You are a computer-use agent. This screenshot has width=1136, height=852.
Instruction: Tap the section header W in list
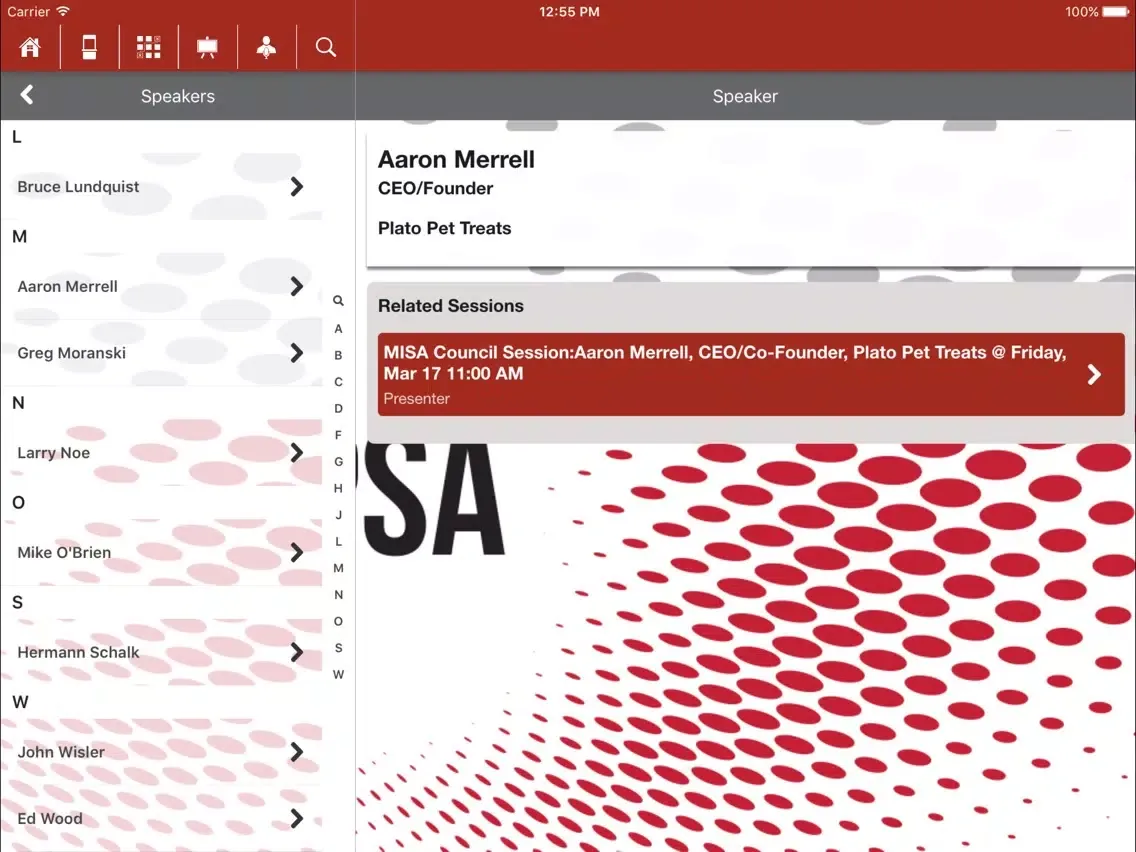pyautogui.click(x=20, y=702)
